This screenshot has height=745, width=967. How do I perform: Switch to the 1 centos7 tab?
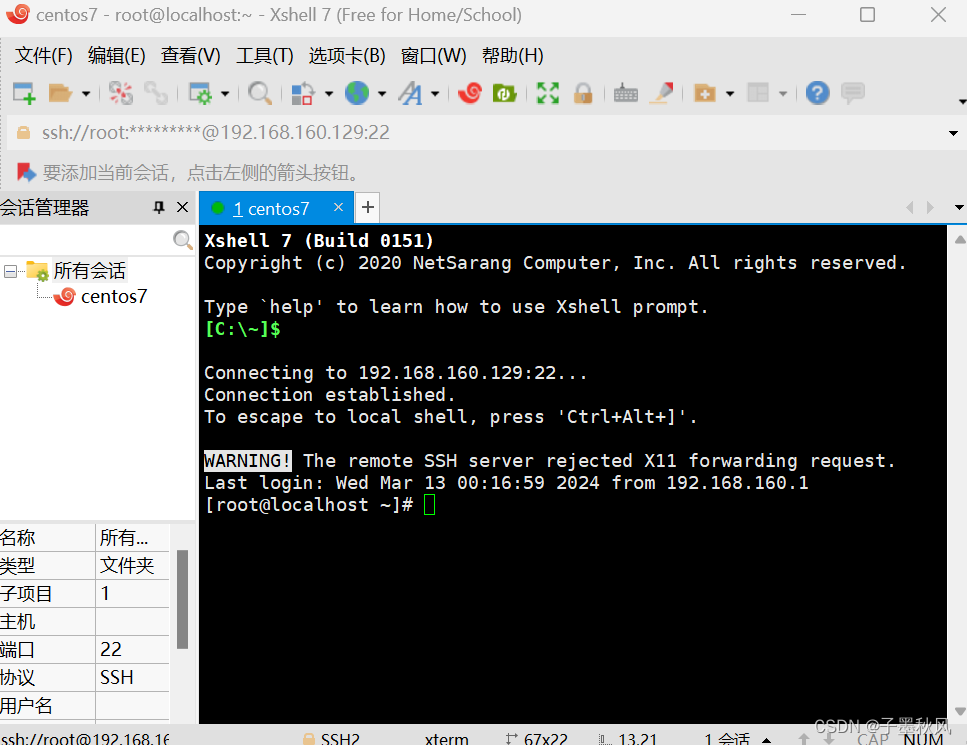tap(271, 209)
